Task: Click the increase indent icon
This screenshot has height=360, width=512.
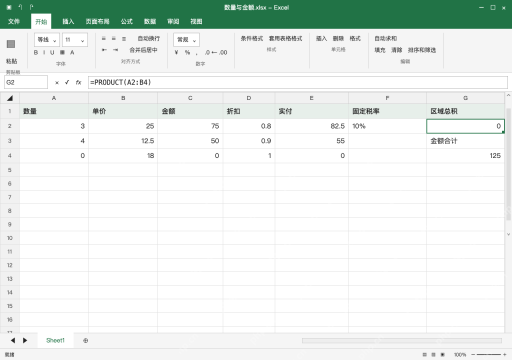Action: click(115, 50)
